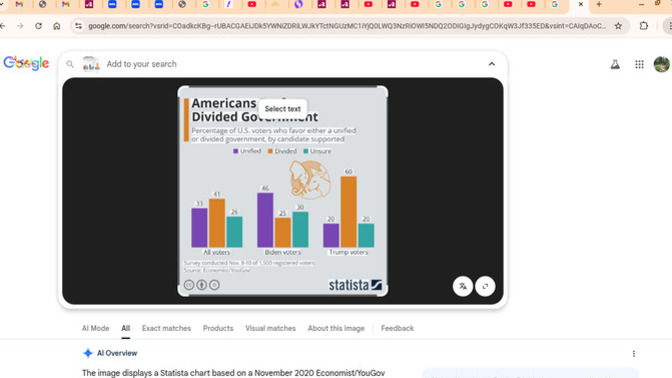The width and height of the screenshot is (672, 378).
Task: Go back to the previous page
Action: coord(3,26)
